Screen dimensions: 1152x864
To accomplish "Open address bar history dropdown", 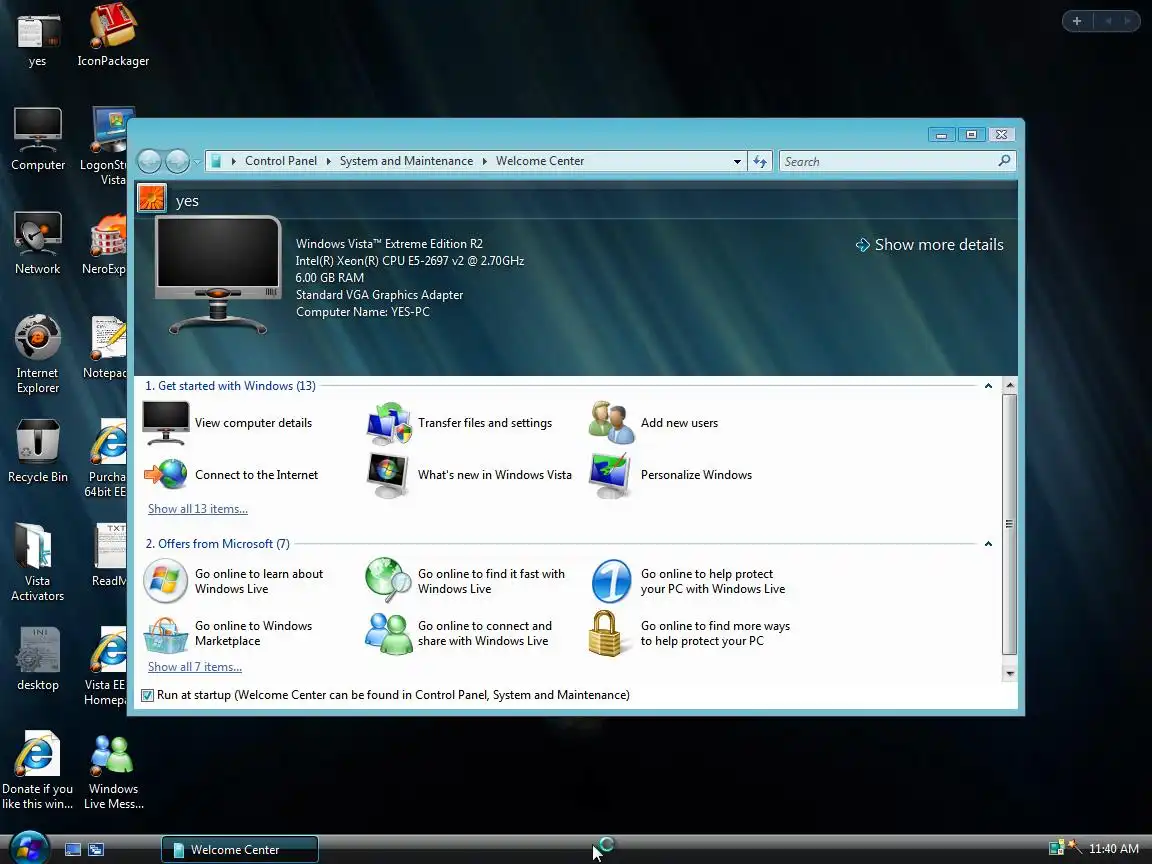I will pos(737,162).
